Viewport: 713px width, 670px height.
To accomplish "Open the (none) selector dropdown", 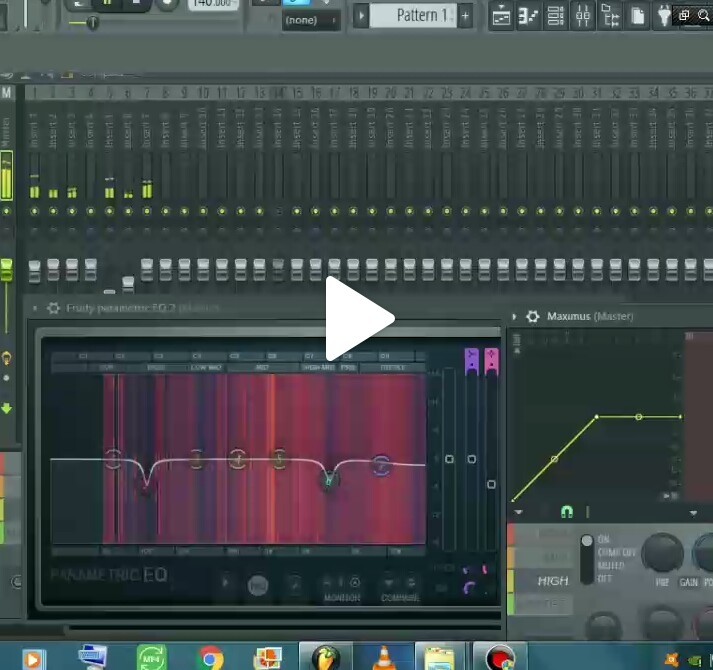I will click(311, 20).
